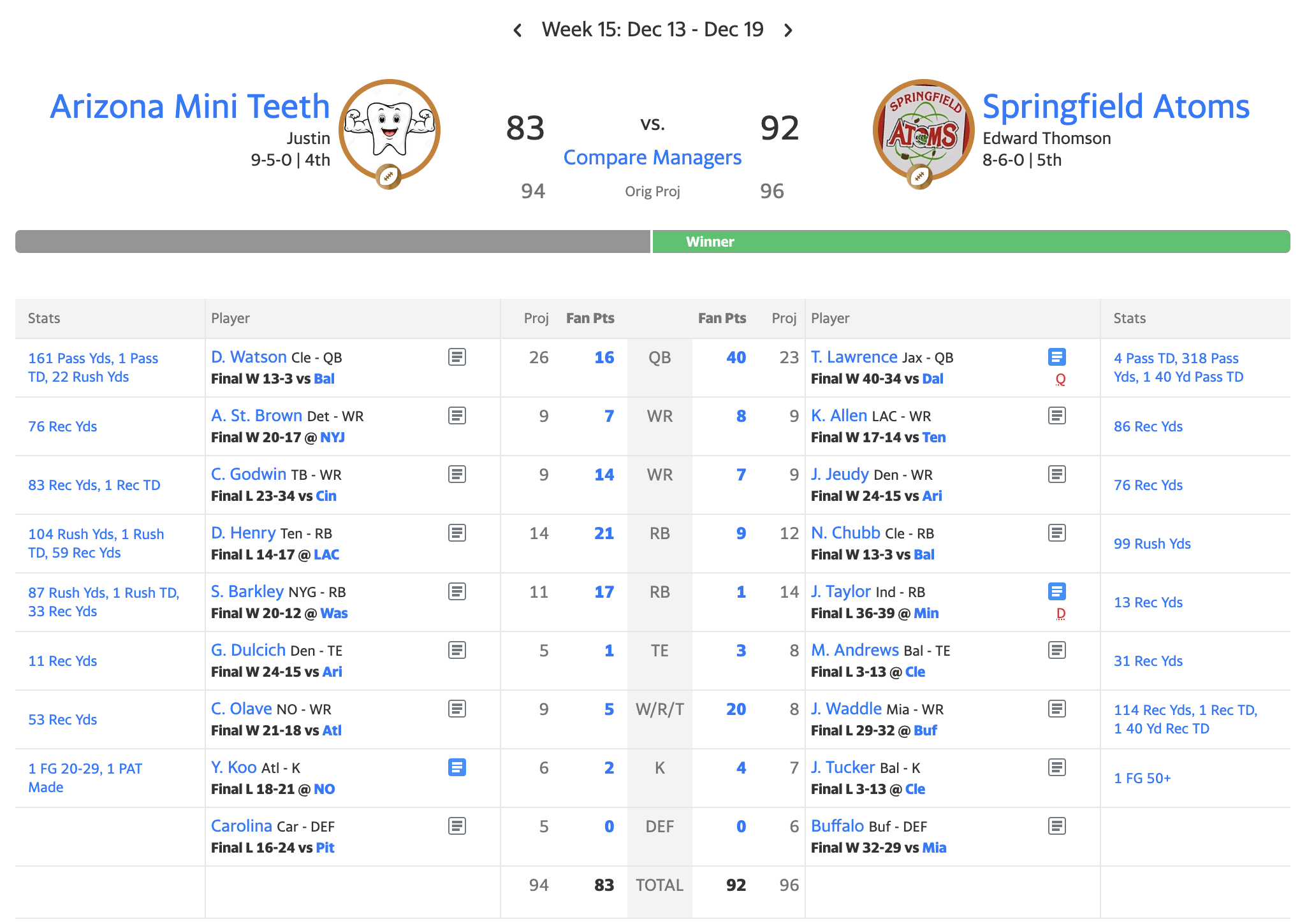Open blue notes icon for T. Lawrence

(x=1056, y=357)
